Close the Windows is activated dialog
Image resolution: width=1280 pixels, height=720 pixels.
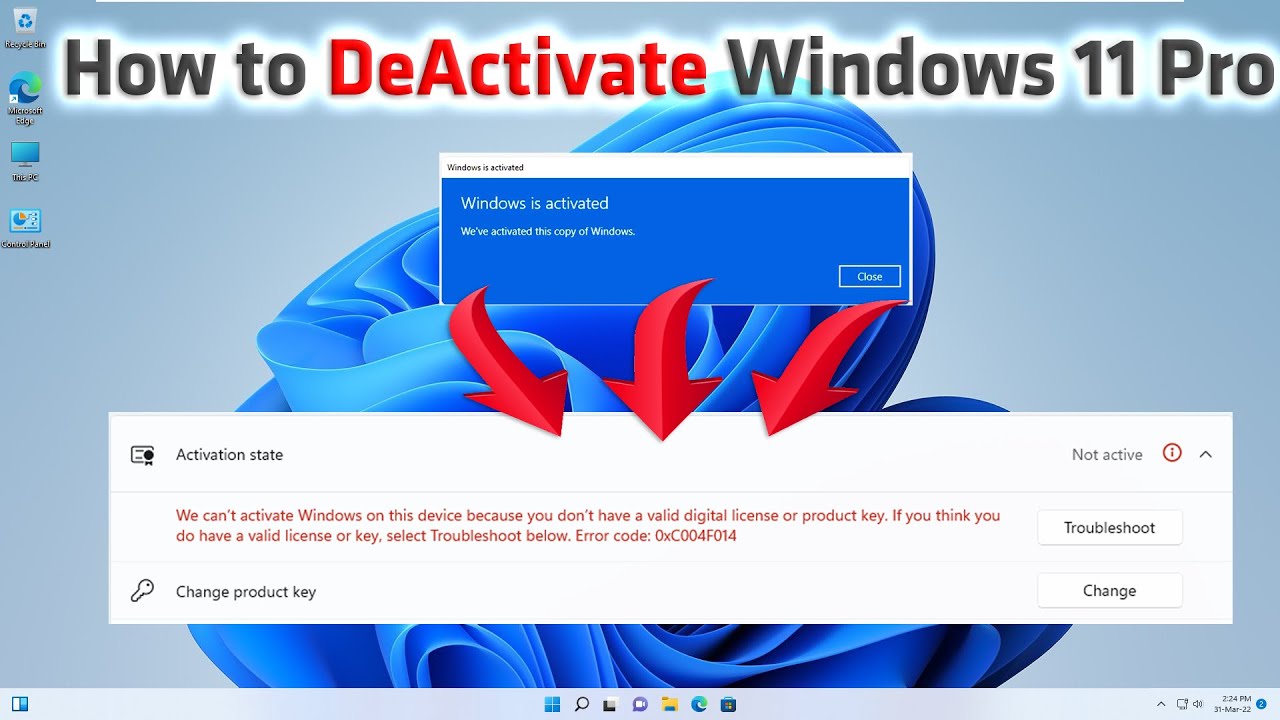[869, 277]
